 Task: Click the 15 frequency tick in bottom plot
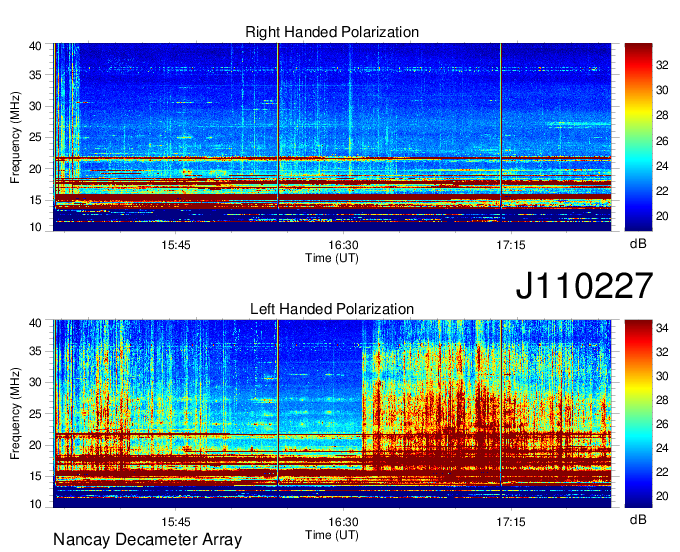(36, 476)
